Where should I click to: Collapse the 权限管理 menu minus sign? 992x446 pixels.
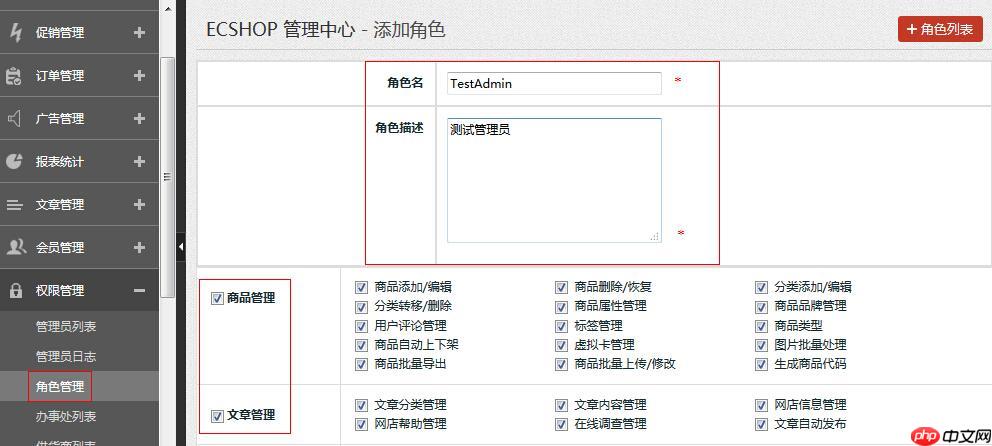pyautogui.click(x=140, y=290)
